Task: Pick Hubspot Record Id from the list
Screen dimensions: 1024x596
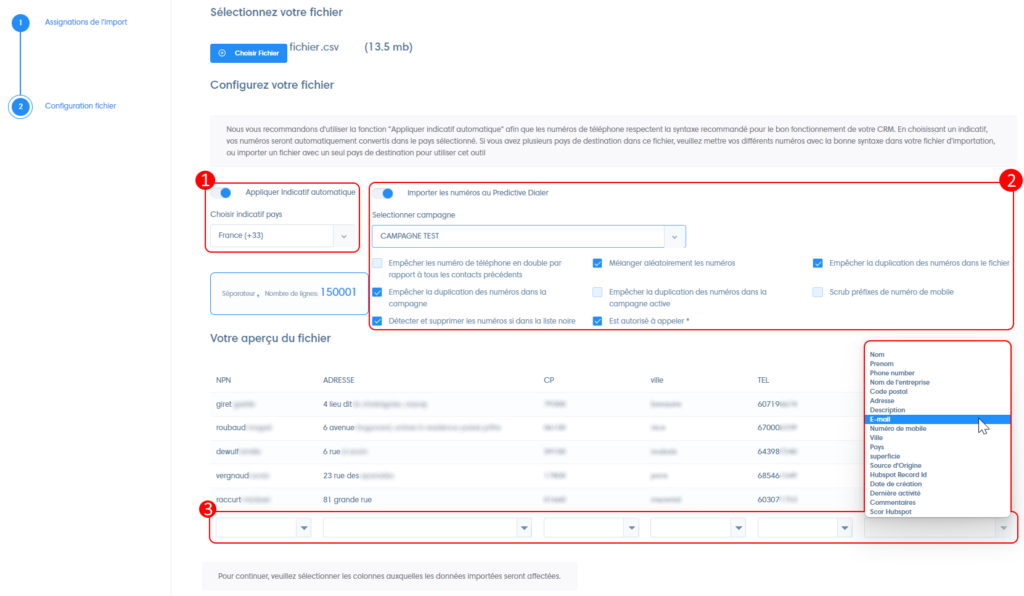Action: [x=898, y=474]
